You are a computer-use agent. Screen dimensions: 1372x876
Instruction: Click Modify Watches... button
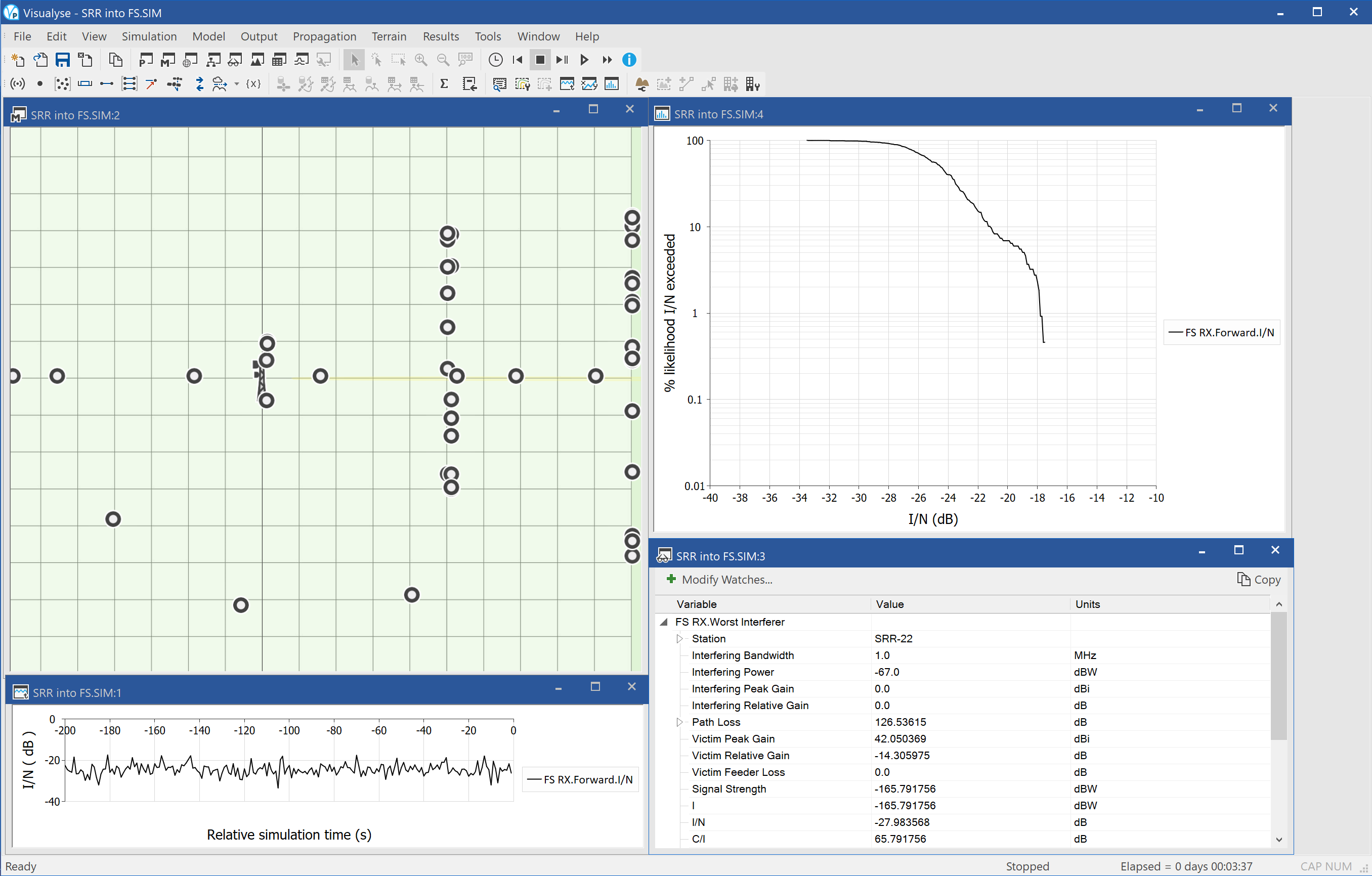click(x=719, y=579)
